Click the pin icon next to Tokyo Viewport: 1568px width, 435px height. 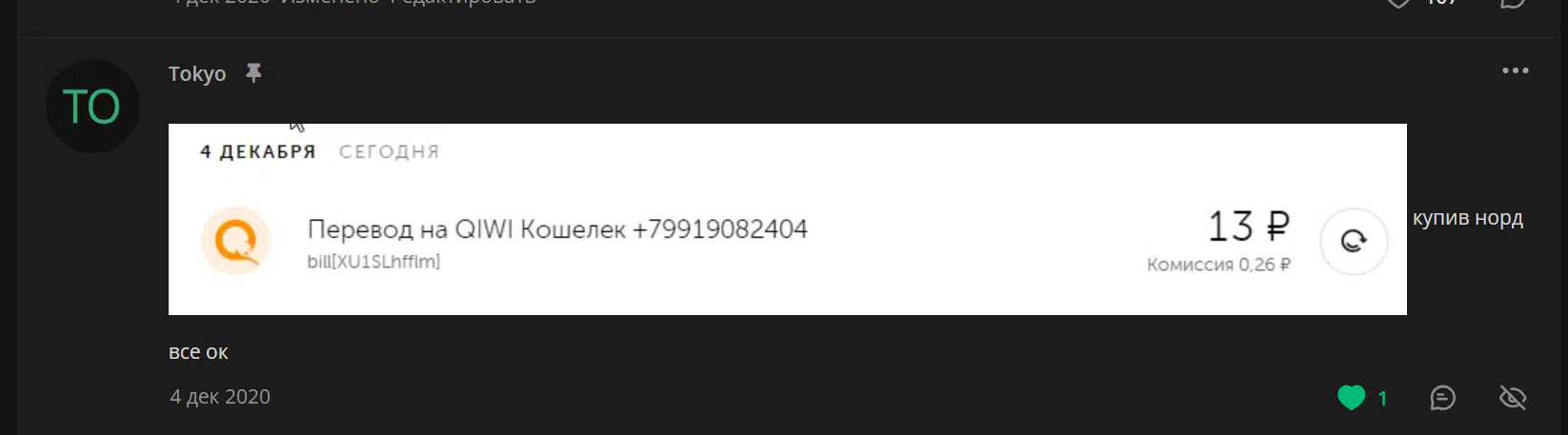pyautogui.click(x=253, y=73)
